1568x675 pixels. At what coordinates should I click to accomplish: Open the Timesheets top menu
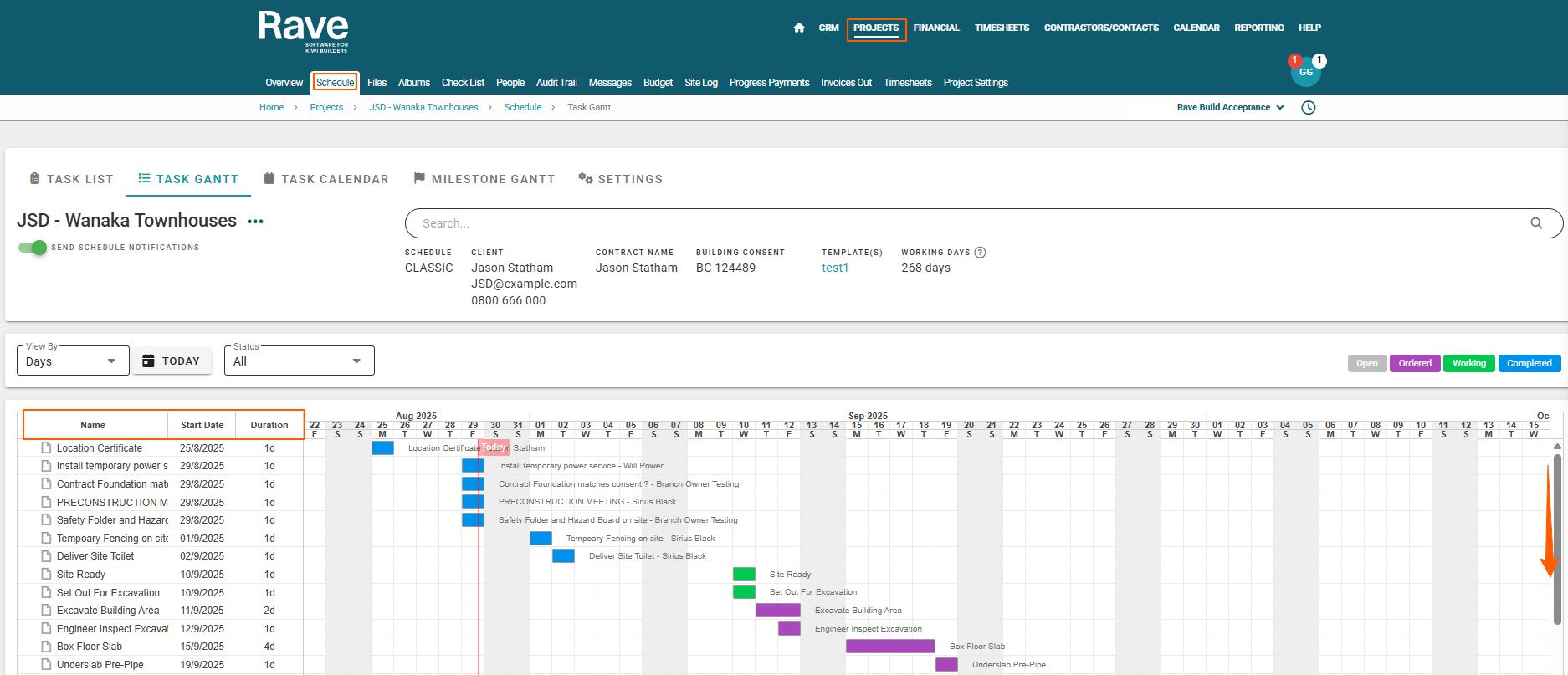click(1002, 28)
